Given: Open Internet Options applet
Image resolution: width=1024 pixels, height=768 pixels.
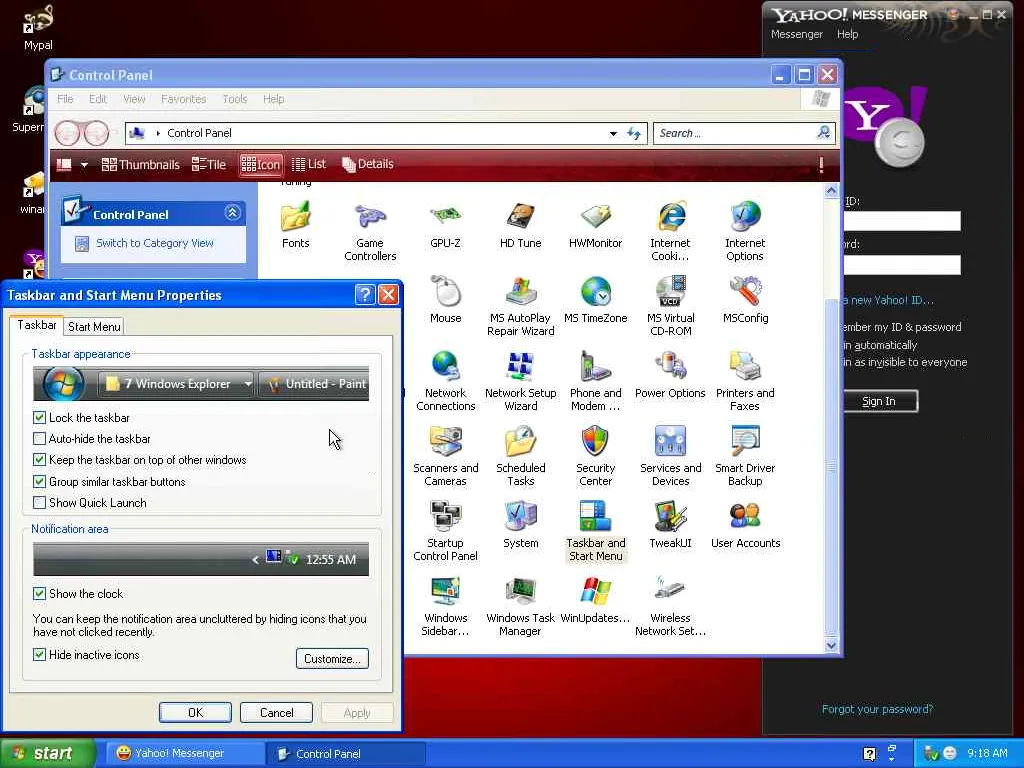Looking at the screenshot, I should 745,232.
